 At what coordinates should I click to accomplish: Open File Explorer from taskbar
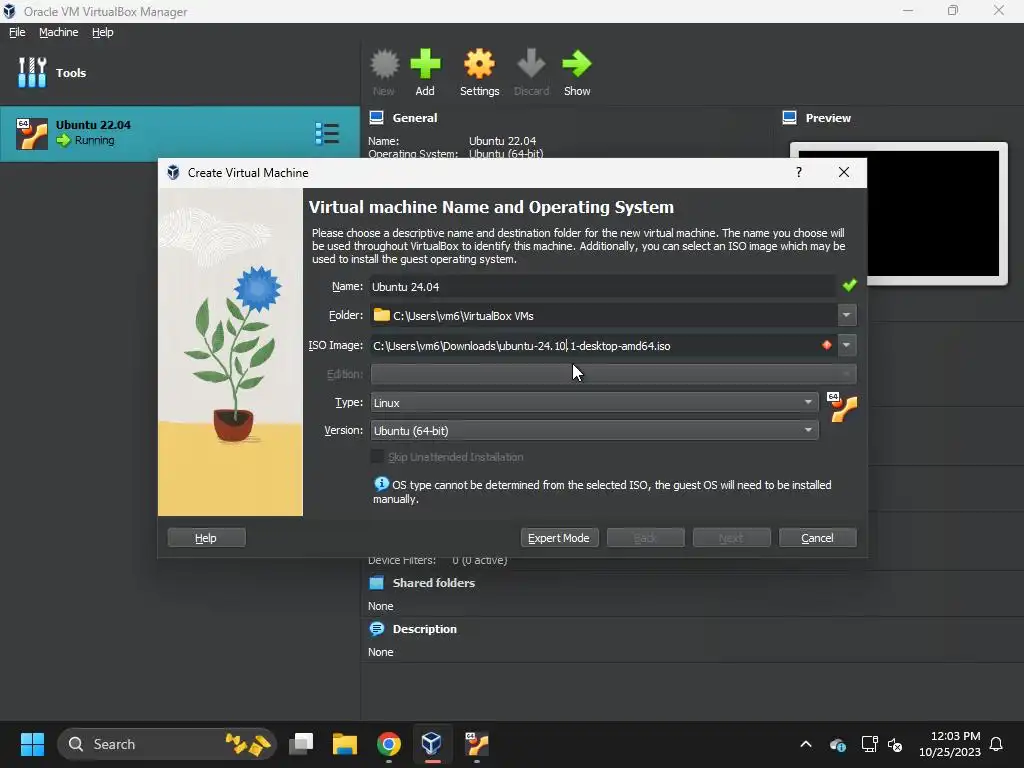[345, 744]
